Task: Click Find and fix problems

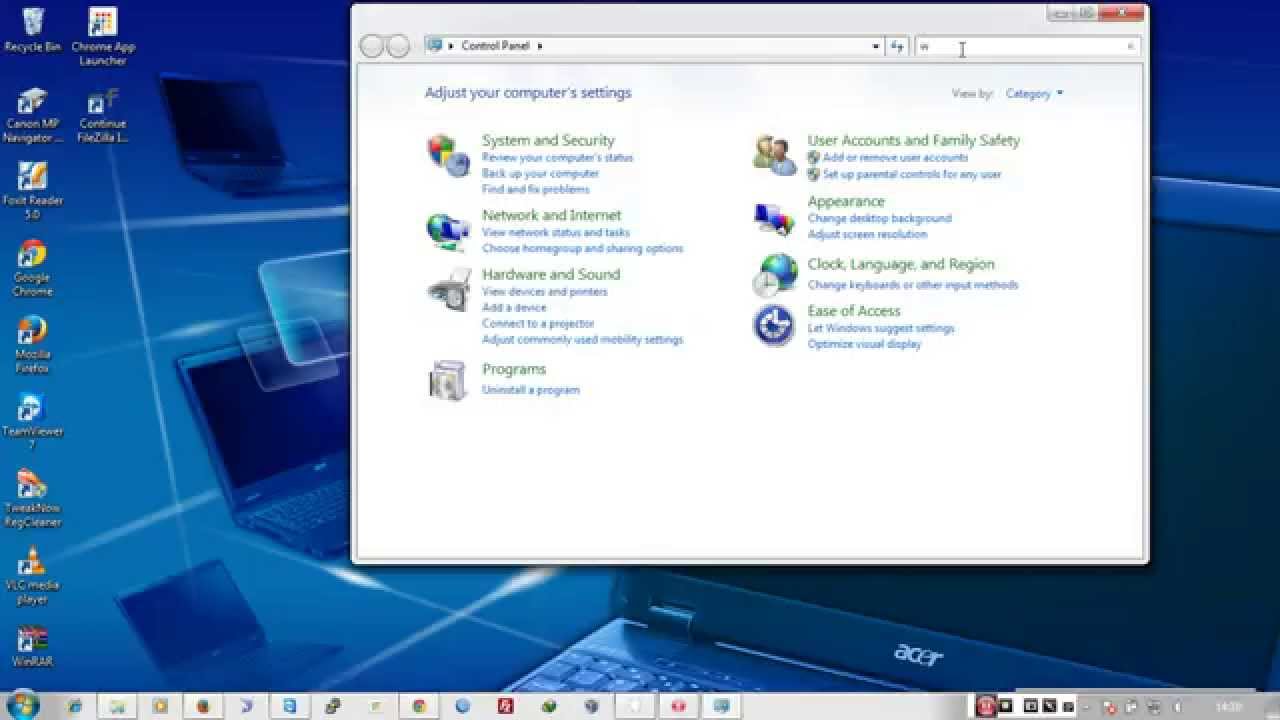Action: pyautogui.click(x=535, y=189)
